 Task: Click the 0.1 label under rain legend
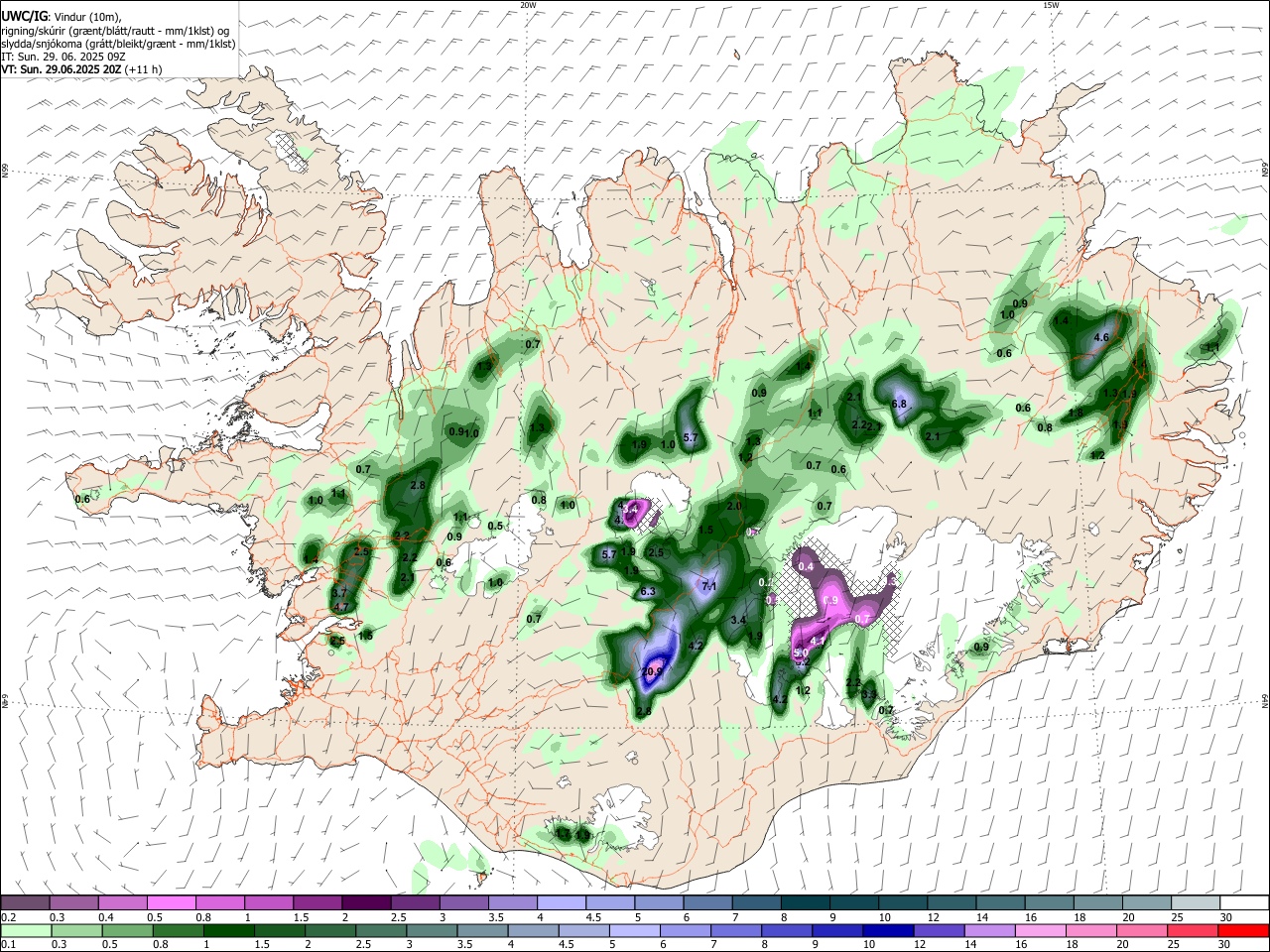tap(9, 944)
